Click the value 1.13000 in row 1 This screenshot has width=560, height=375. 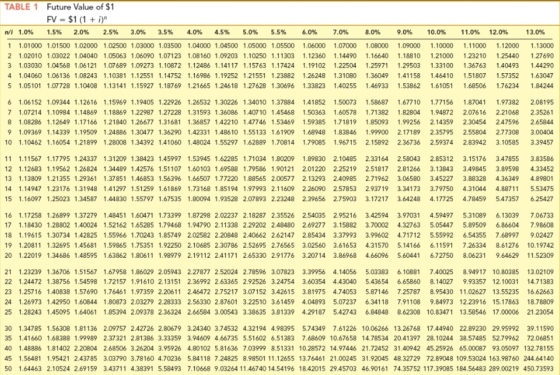[x=542, y=46]
